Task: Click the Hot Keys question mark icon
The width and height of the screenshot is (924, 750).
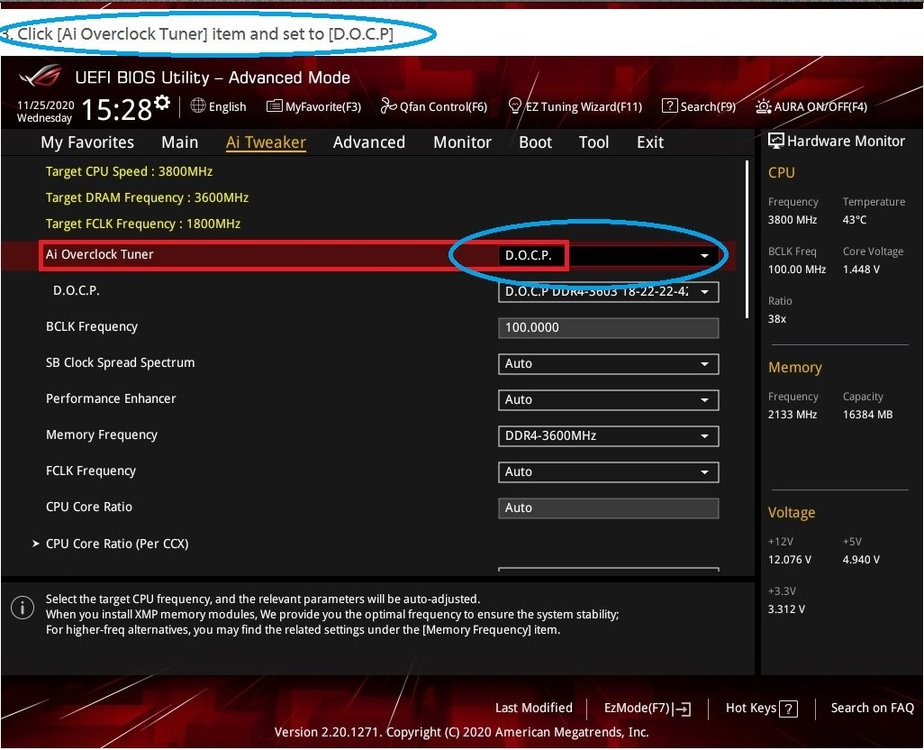Action: 789,709
